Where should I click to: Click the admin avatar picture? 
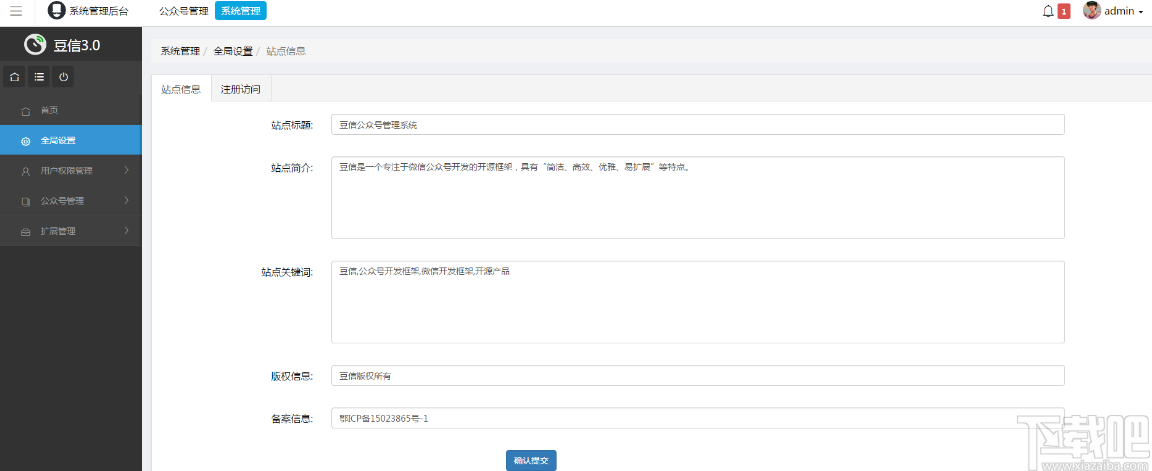(x=1092, y=10)
